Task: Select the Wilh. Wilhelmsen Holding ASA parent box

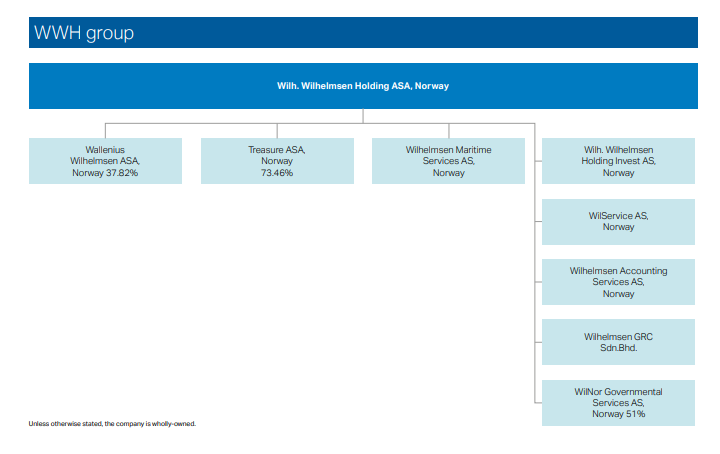Action: click(363, 86)
